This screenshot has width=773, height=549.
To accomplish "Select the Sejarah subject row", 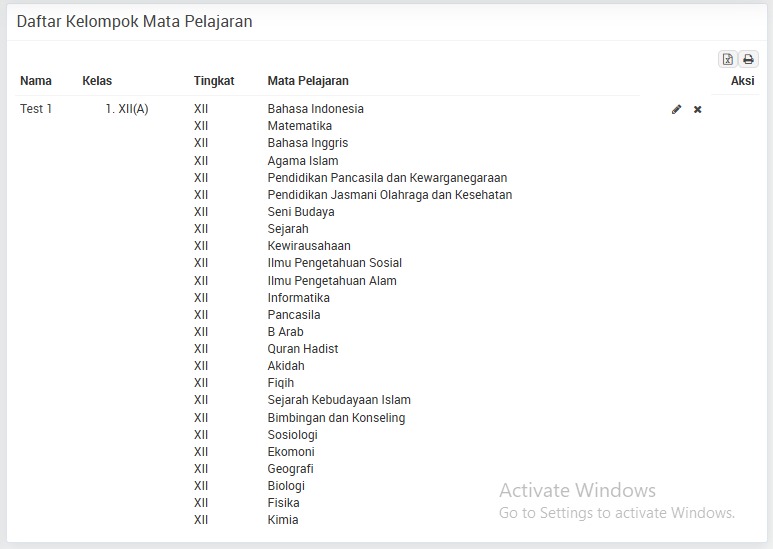I will (x=288, y=229).
